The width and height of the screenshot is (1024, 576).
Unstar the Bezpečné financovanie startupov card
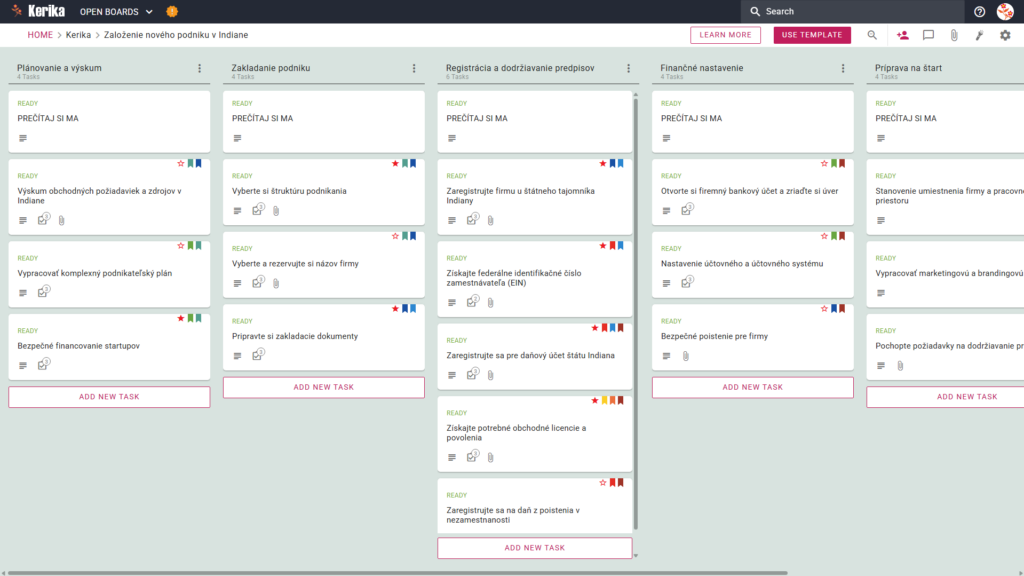pyautogui.click(x=181, y=318)
